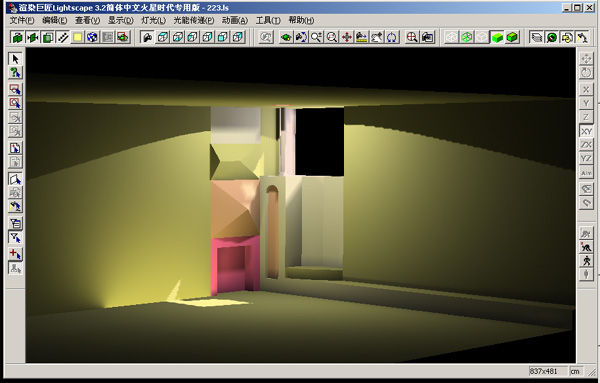Open the 光能传递(P) menu

pyautogui.click(x=194, y=20)
